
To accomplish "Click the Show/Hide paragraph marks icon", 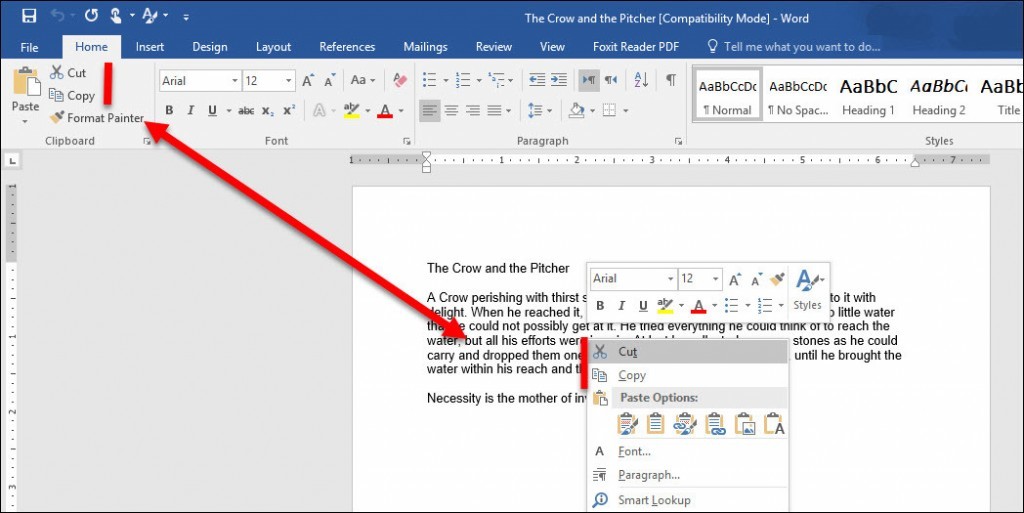I will click(671, 80).
